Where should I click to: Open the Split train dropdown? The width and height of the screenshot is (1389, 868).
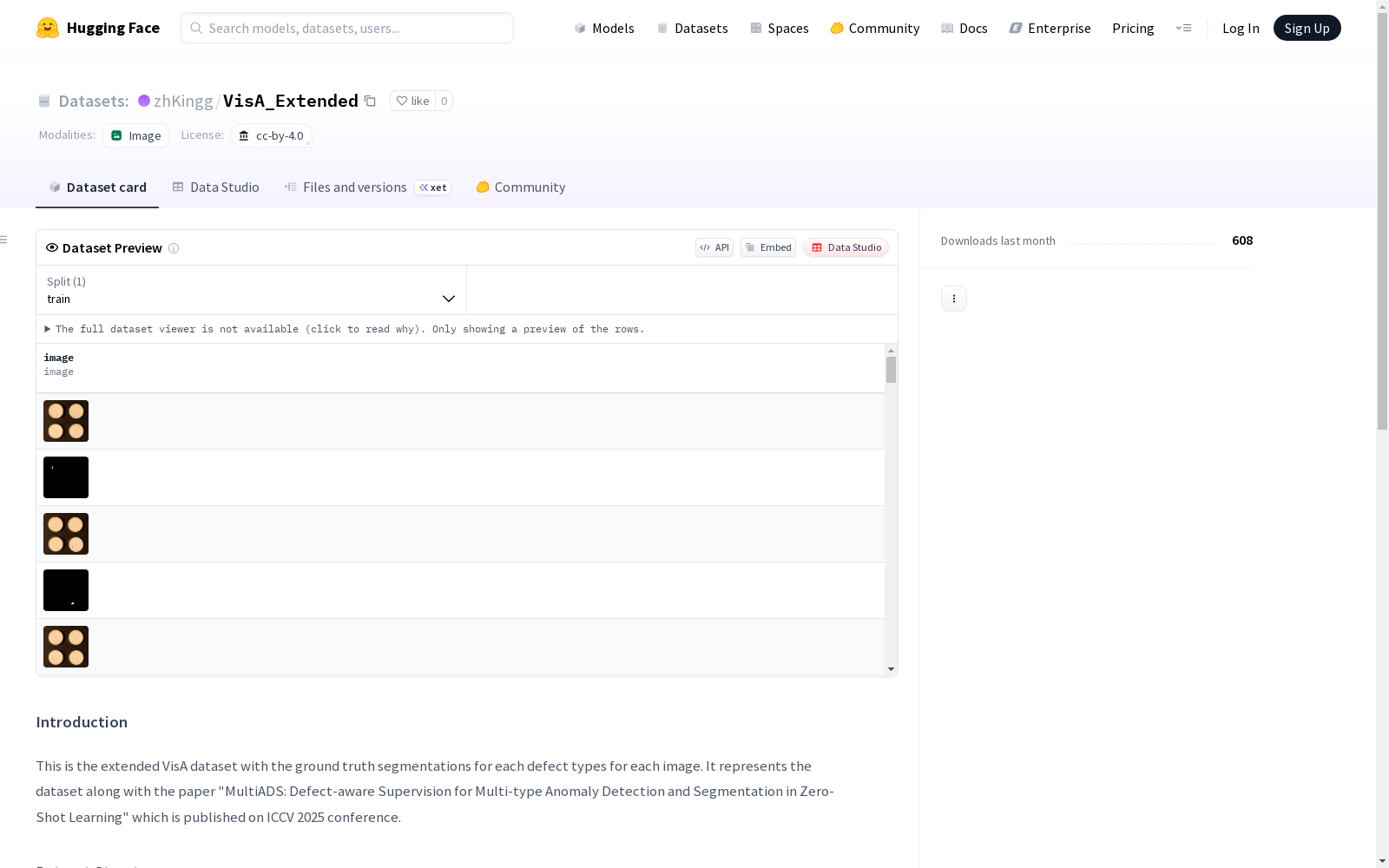251,290
